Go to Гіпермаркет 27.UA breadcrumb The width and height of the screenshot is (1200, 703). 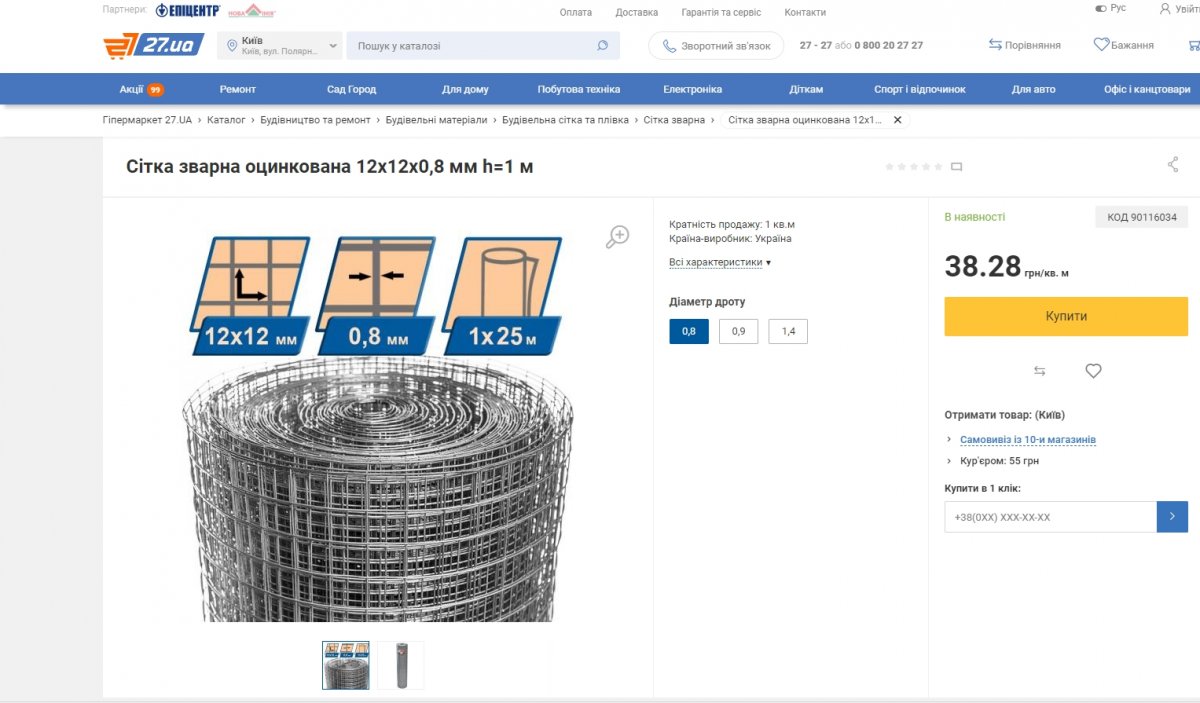147,119
